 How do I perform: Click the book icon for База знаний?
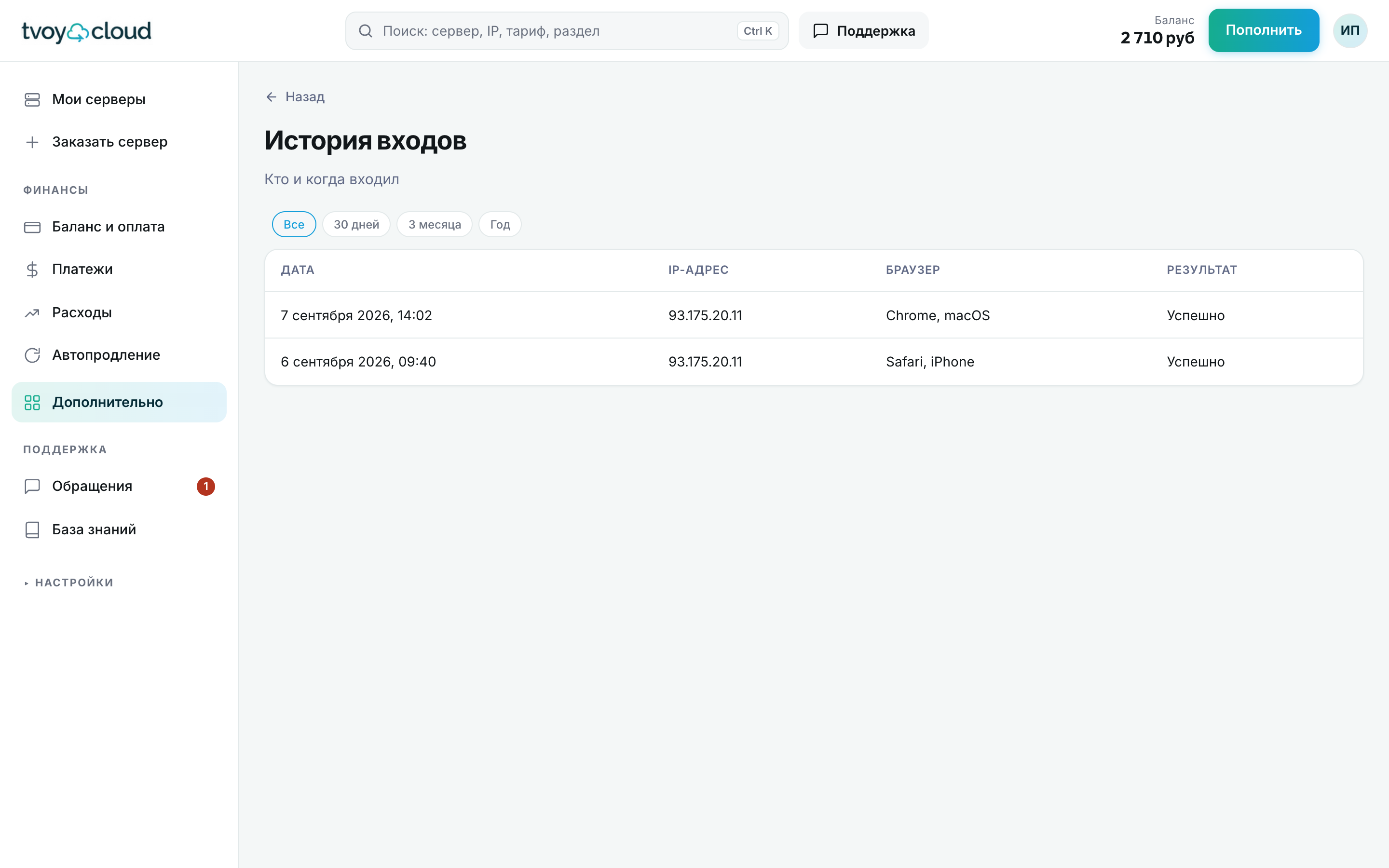32,529
